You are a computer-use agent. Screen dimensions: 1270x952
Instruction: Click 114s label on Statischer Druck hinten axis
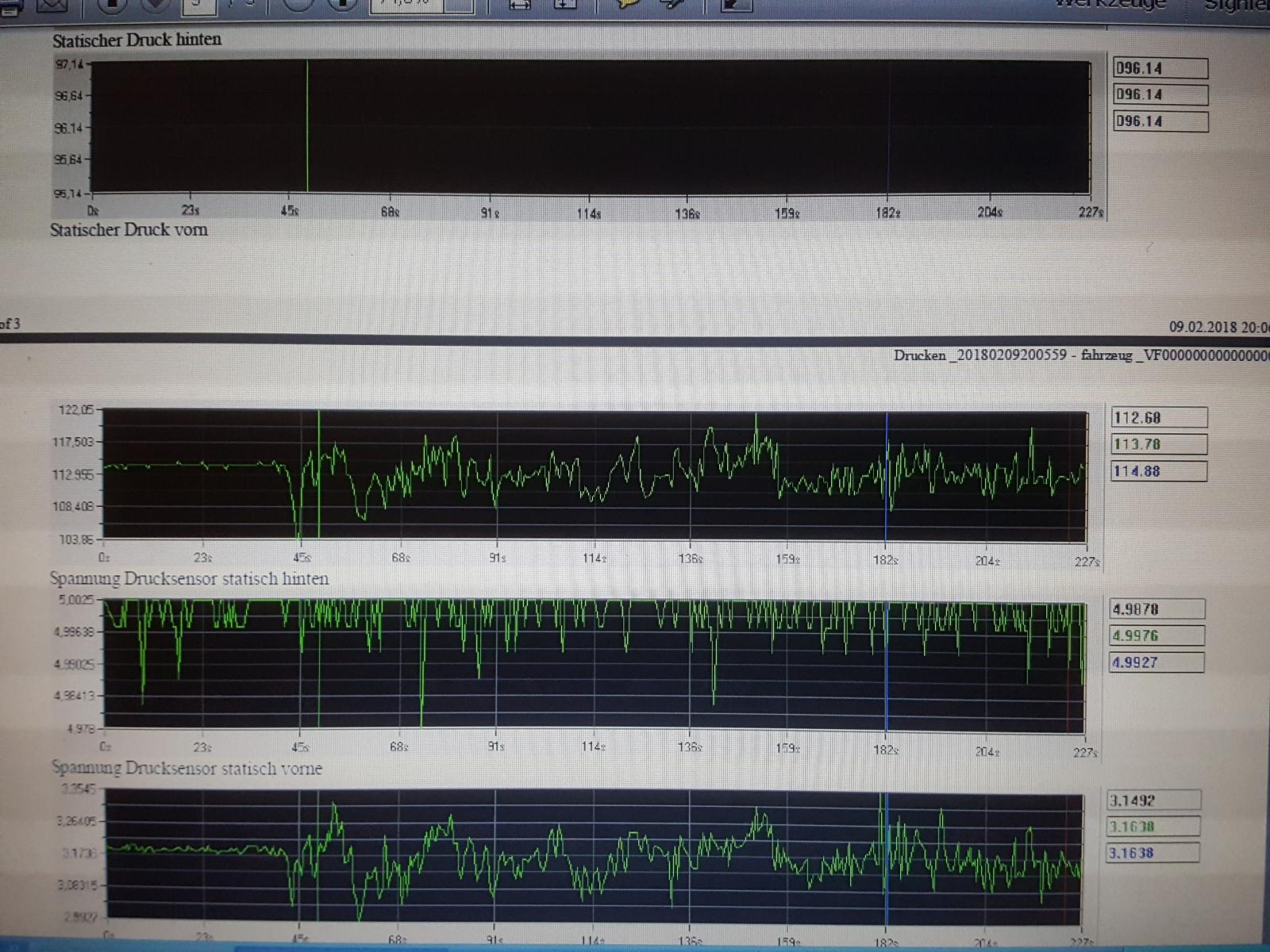tap(589, 213)
